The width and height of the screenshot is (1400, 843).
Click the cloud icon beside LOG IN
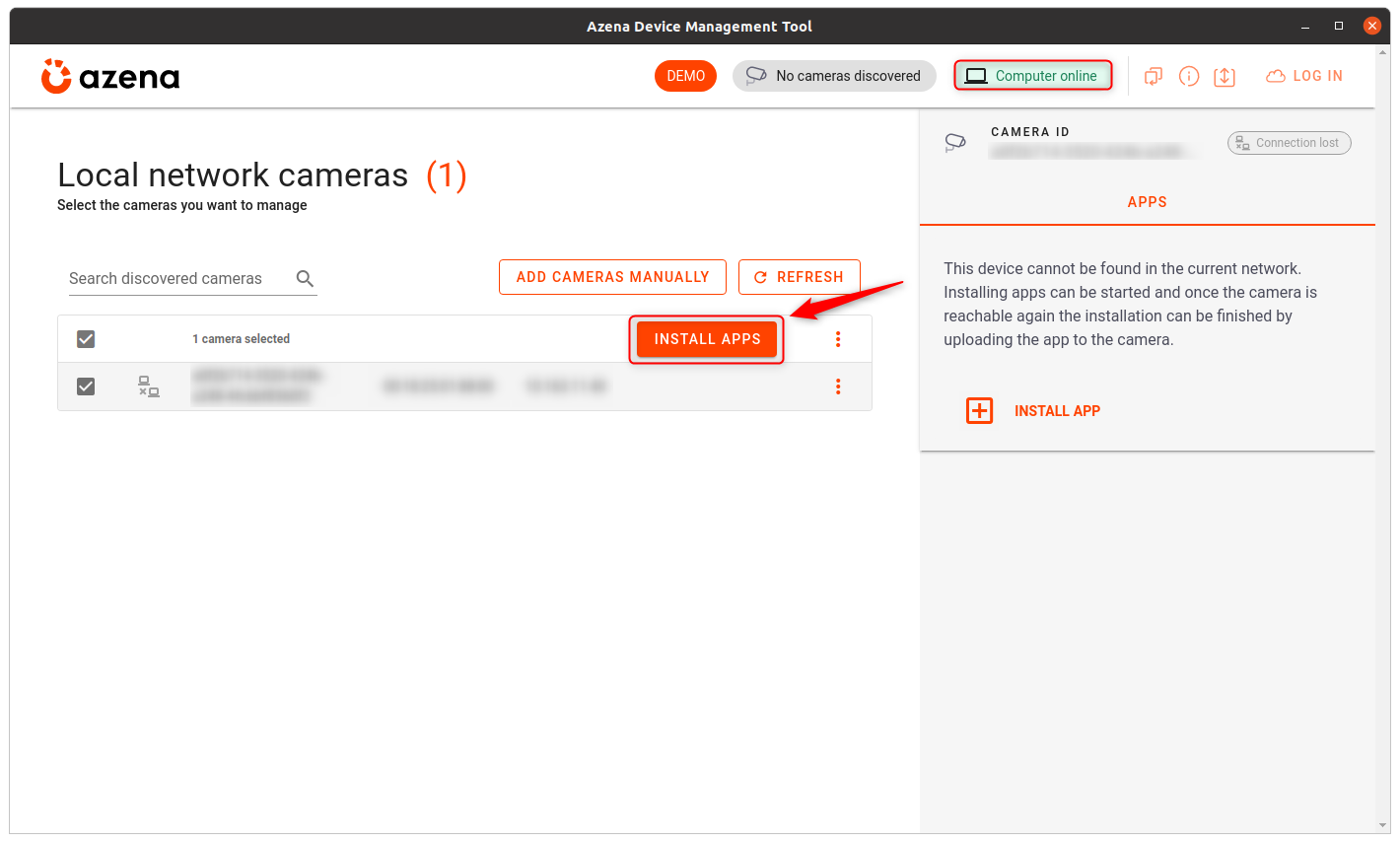pyautogui.click(x=1276, y=76)
